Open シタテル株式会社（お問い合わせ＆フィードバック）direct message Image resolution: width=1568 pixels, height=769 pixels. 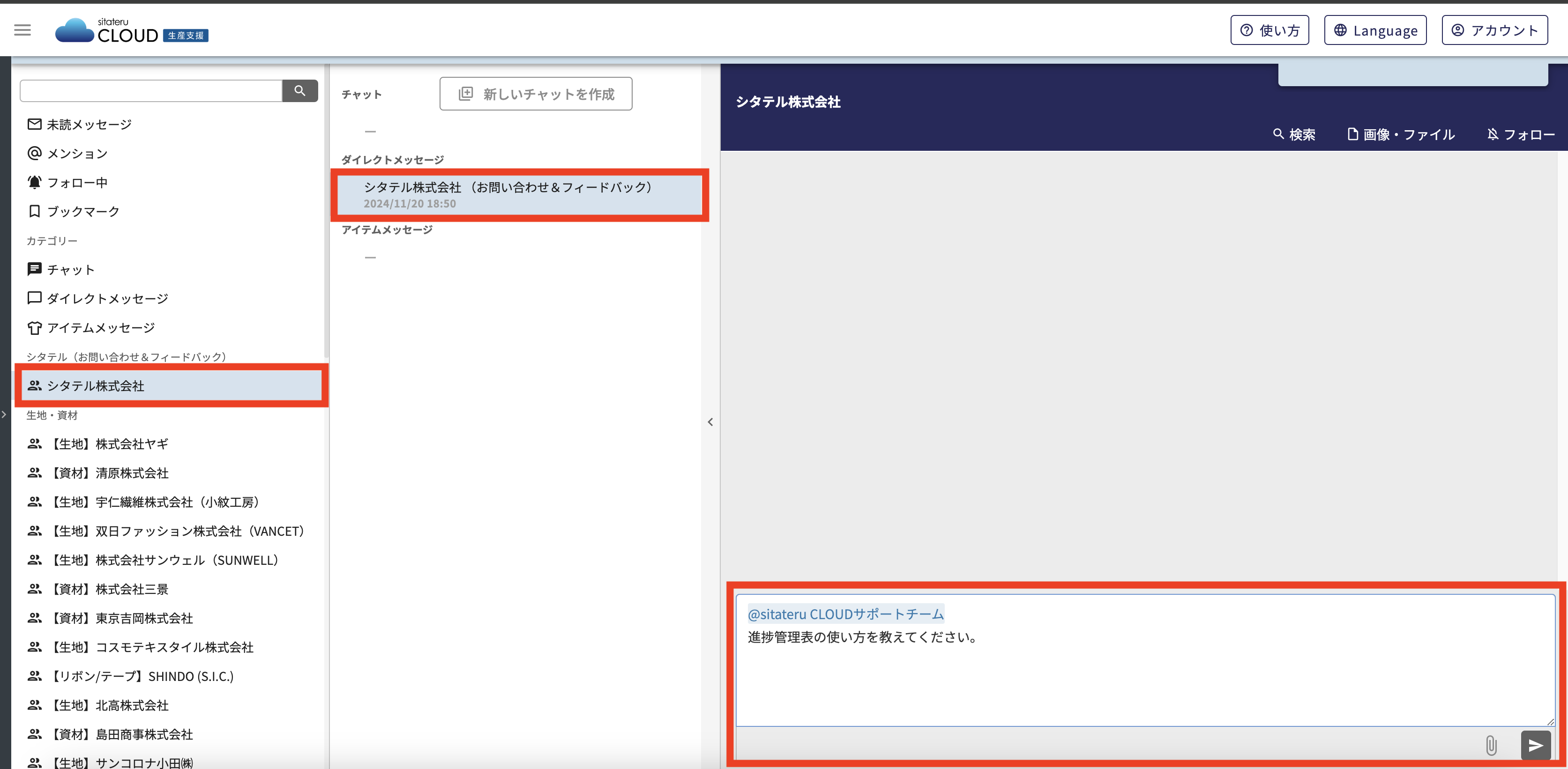520,195
